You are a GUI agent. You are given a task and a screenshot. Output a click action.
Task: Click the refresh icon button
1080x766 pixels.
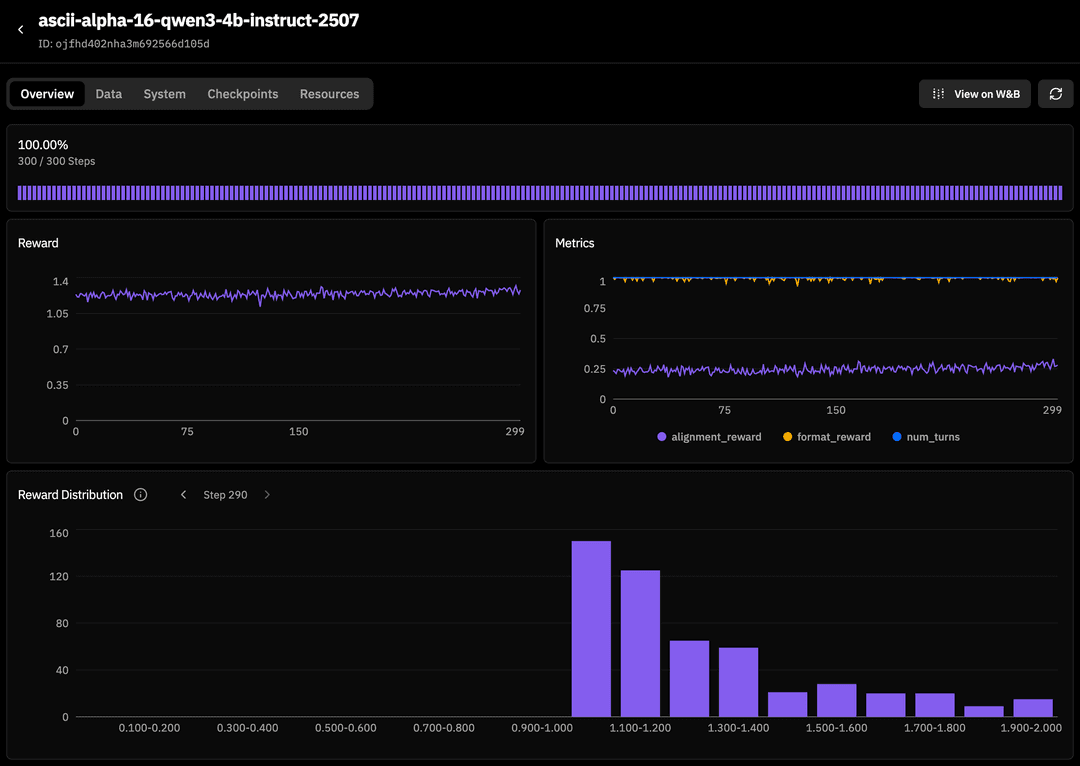(1055, 94)
